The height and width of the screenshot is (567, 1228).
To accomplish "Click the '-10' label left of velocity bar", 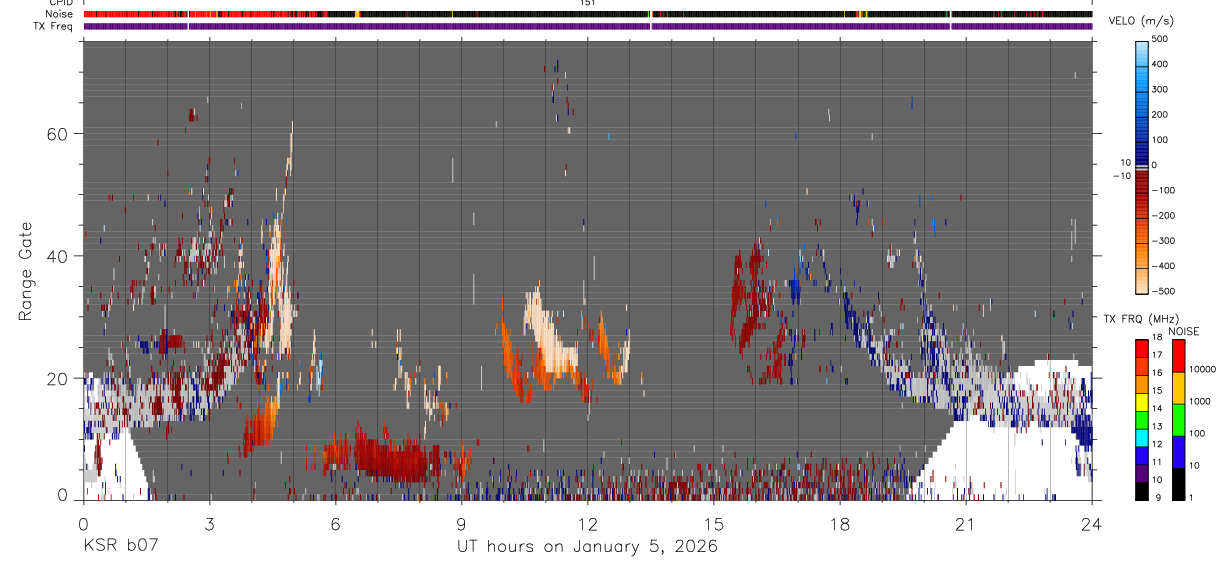I will [1120, 176].
